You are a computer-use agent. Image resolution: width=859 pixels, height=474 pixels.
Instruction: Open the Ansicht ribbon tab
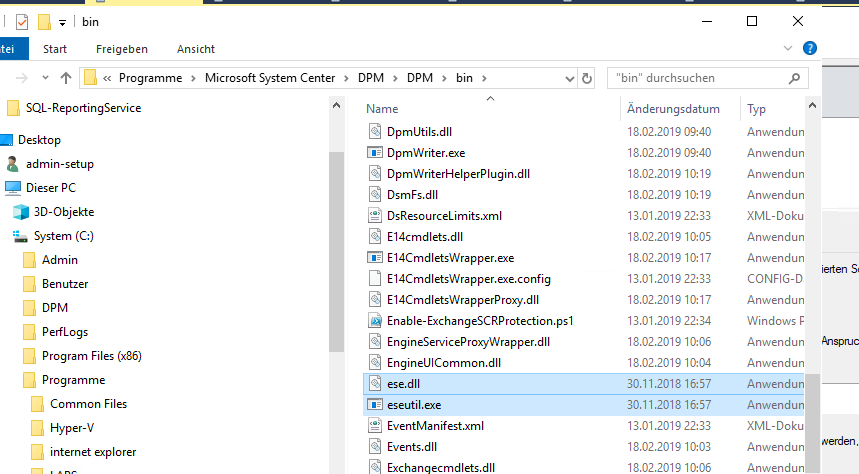coord(196,49)
